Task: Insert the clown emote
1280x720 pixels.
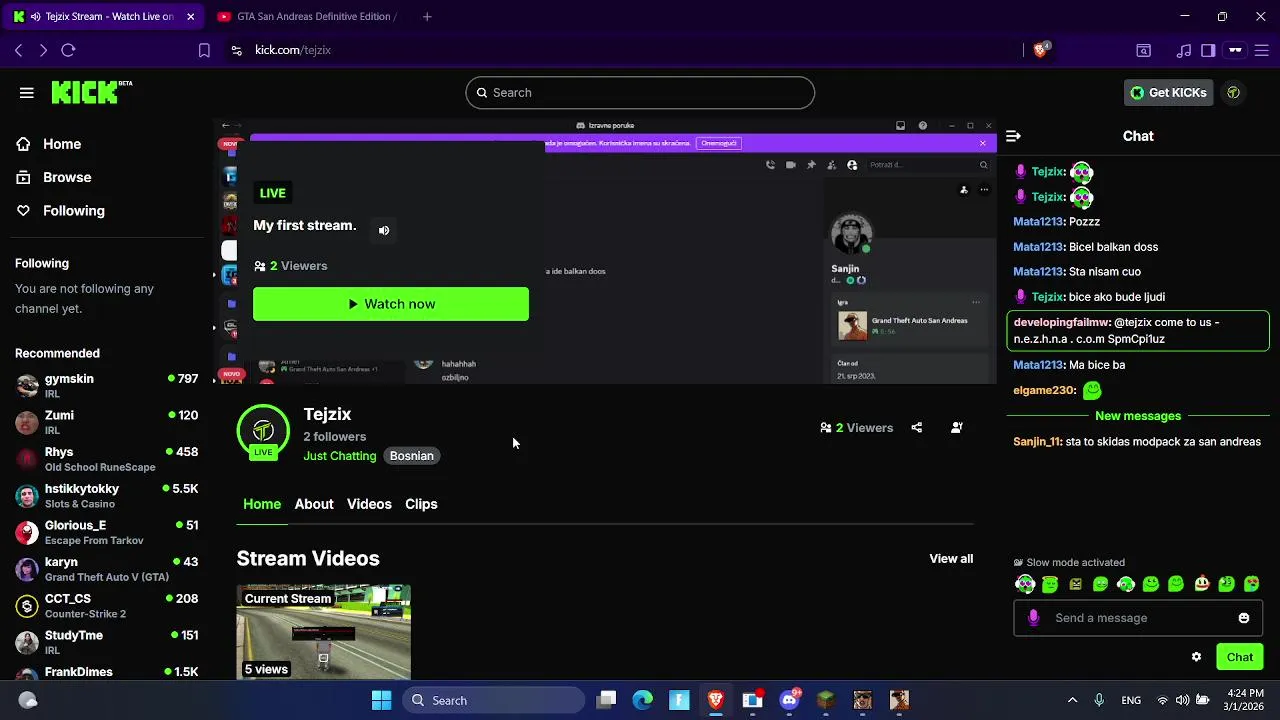Action: point(1202,584)
